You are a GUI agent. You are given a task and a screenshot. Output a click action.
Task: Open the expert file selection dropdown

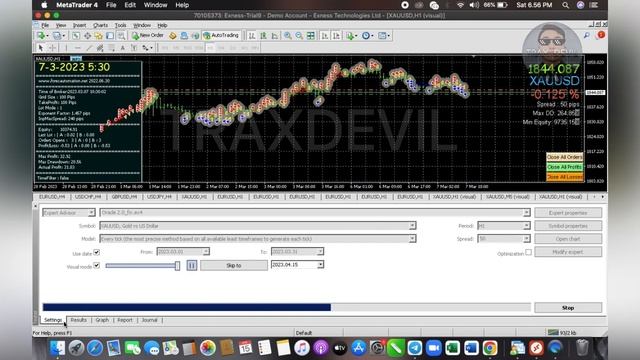coord(527,213)
